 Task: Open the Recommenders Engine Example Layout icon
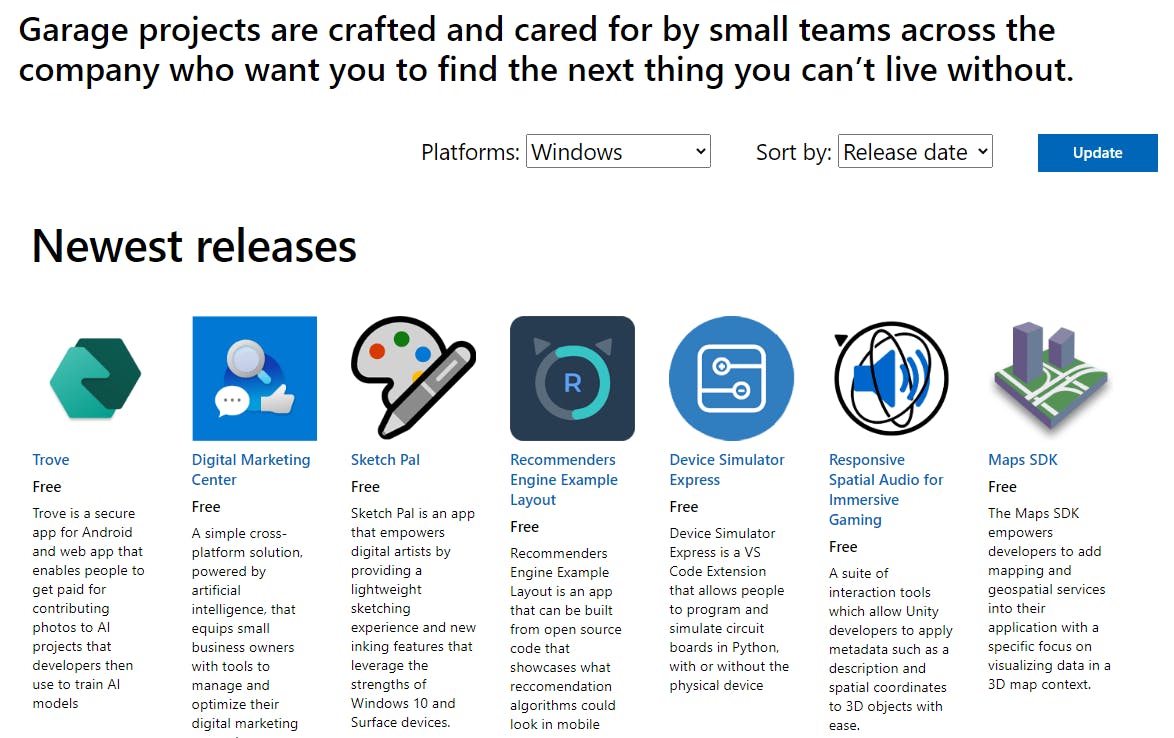pos(573,378)
